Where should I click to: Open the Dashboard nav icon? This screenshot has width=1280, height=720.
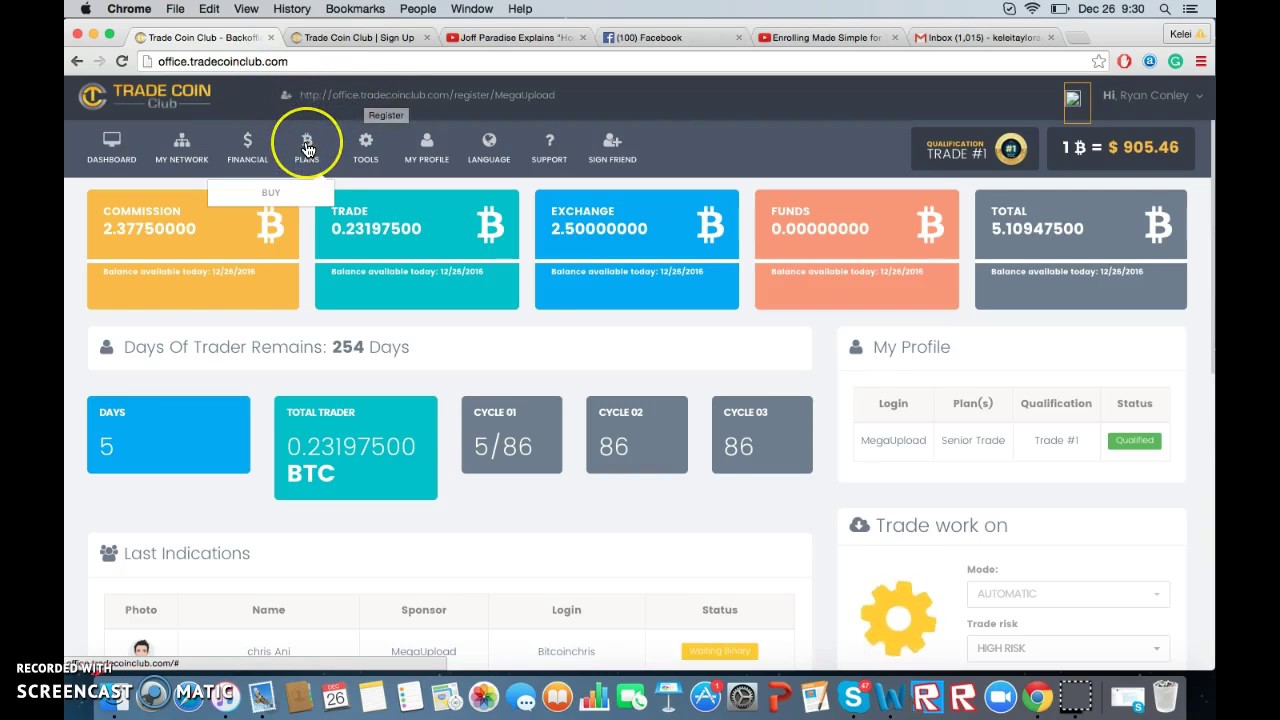click(111, 147)
